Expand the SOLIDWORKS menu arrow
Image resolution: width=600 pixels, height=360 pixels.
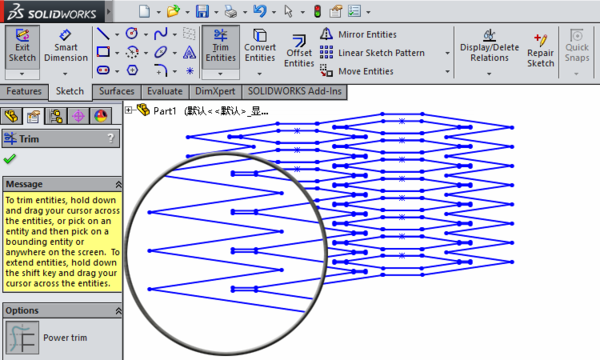[109, 11]
